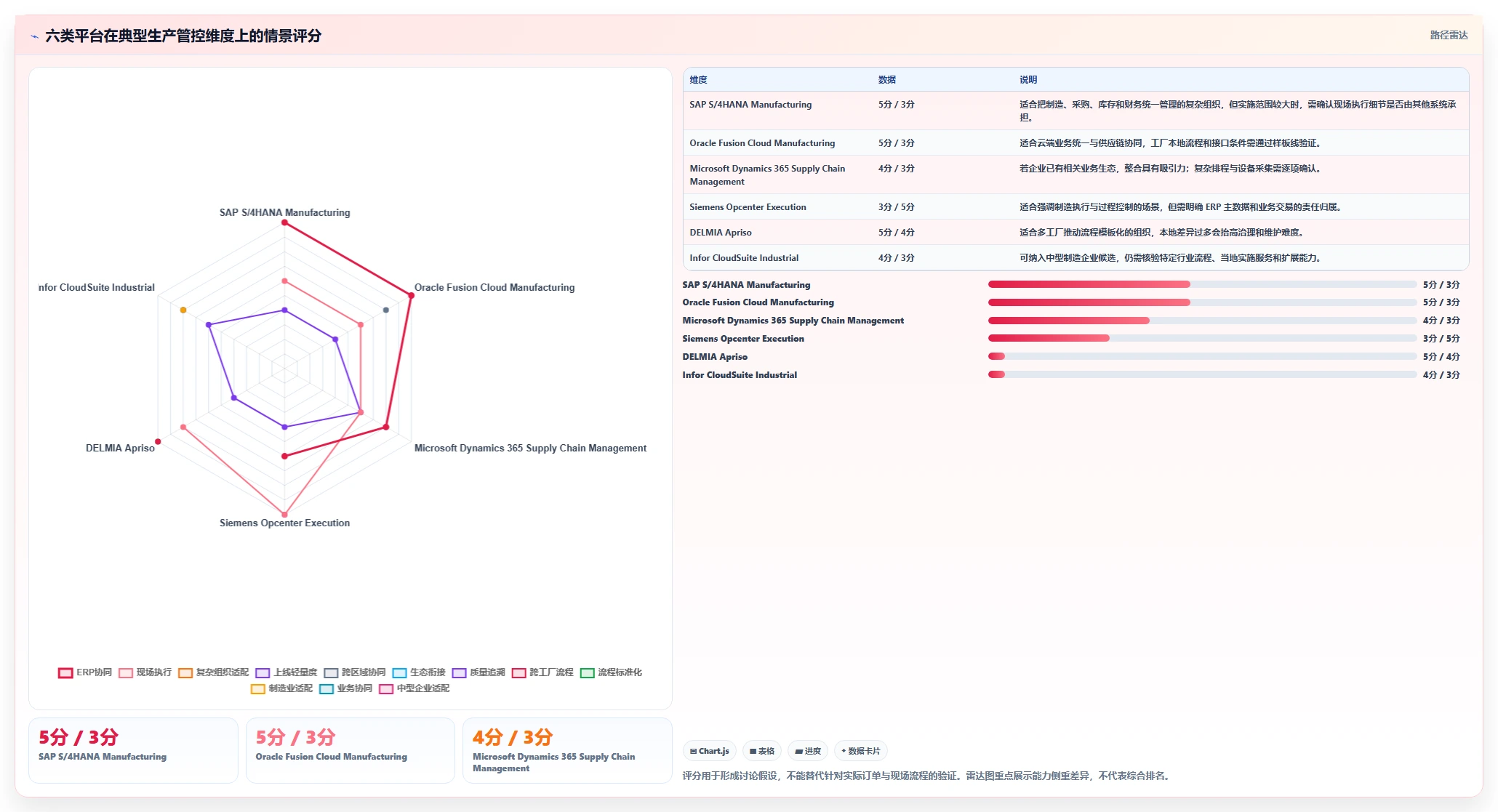Viewport: 1498px width, 812px height.
Task: Click the Siemens Opcenter Execution radar axis label
Action: tap(284, 523)
